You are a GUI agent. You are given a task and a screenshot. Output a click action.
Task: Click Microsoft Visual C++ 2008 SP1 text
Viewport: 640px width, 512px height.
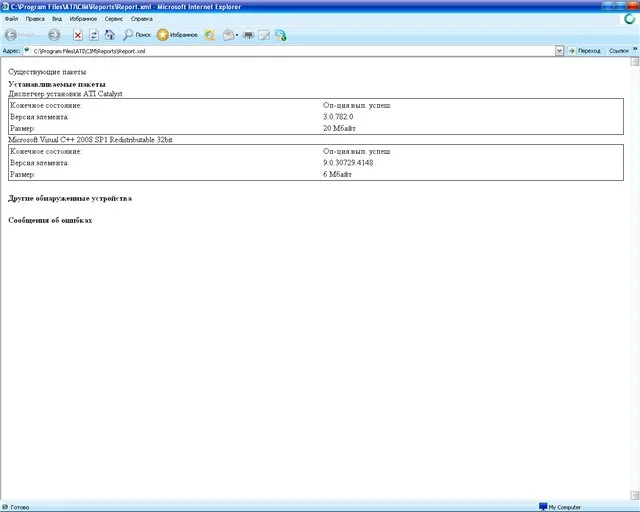90,140
